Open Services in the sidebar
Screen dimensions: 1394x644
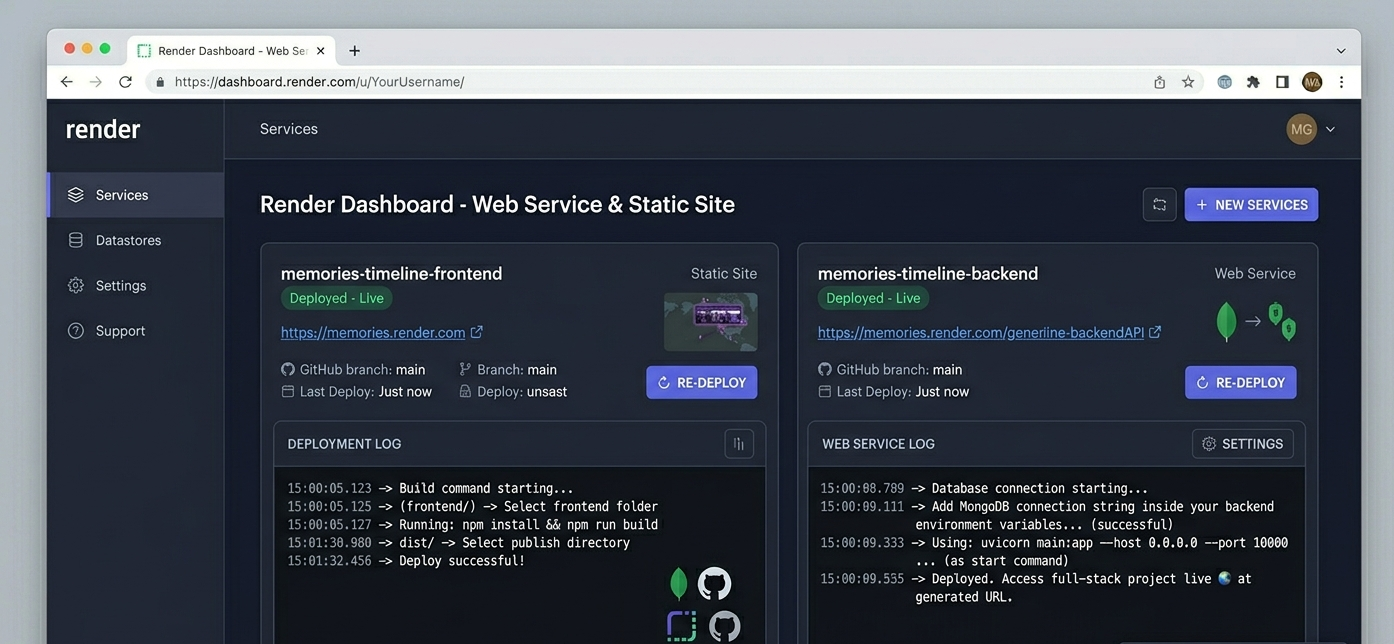point(136,195)
